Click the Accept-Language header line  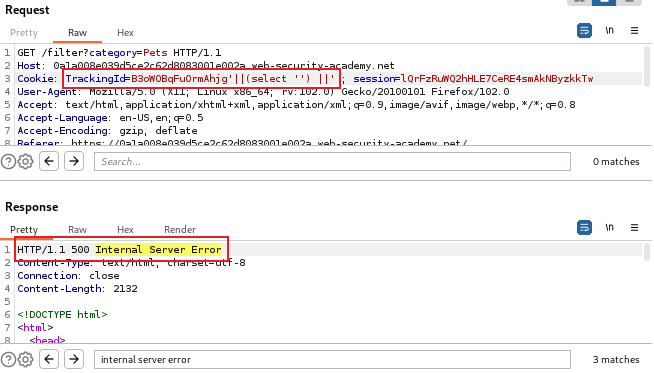tap(110, 118)
